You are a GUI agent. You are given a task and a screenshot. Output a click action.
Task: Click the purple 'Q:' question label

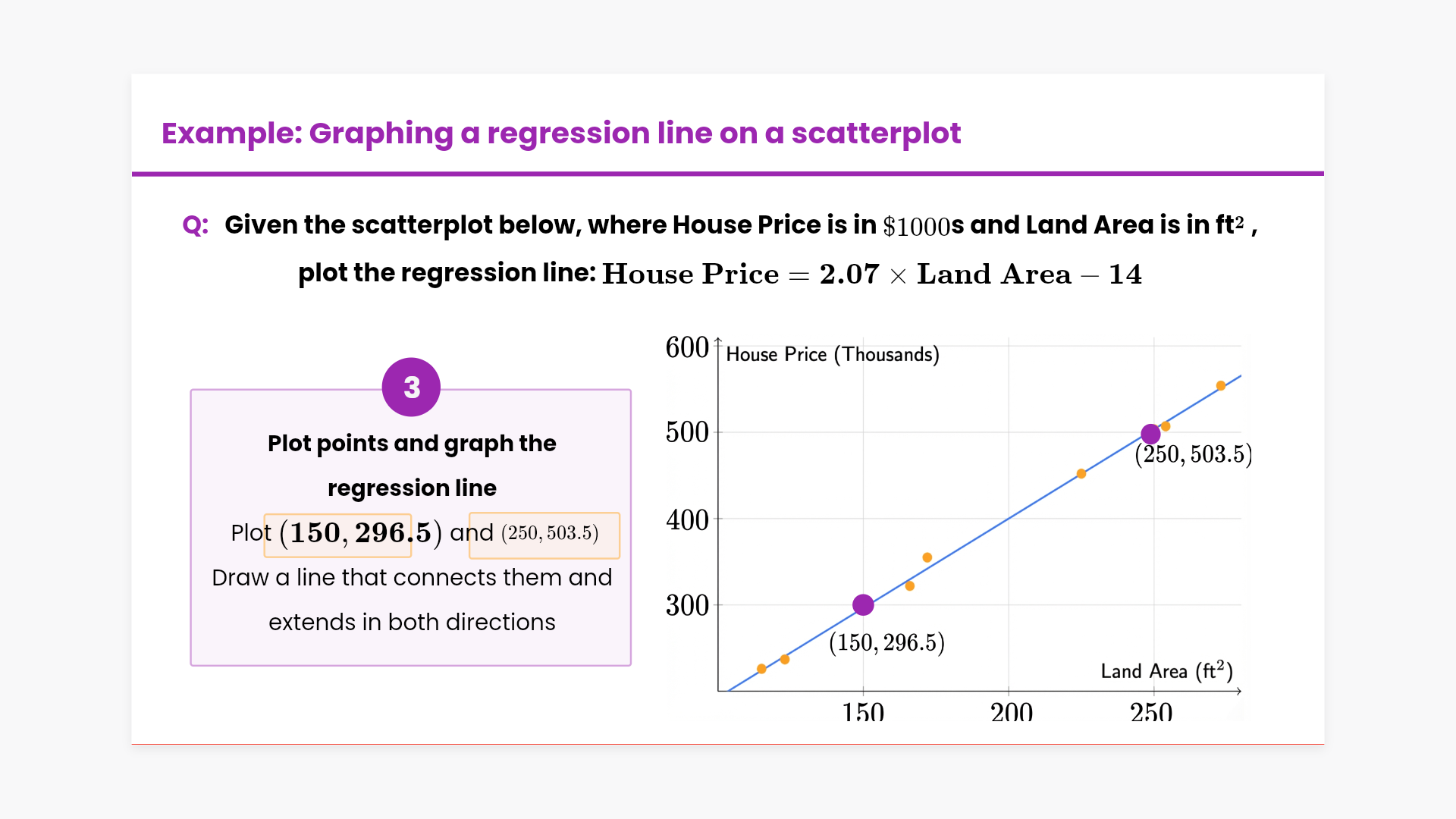(196, 225)
